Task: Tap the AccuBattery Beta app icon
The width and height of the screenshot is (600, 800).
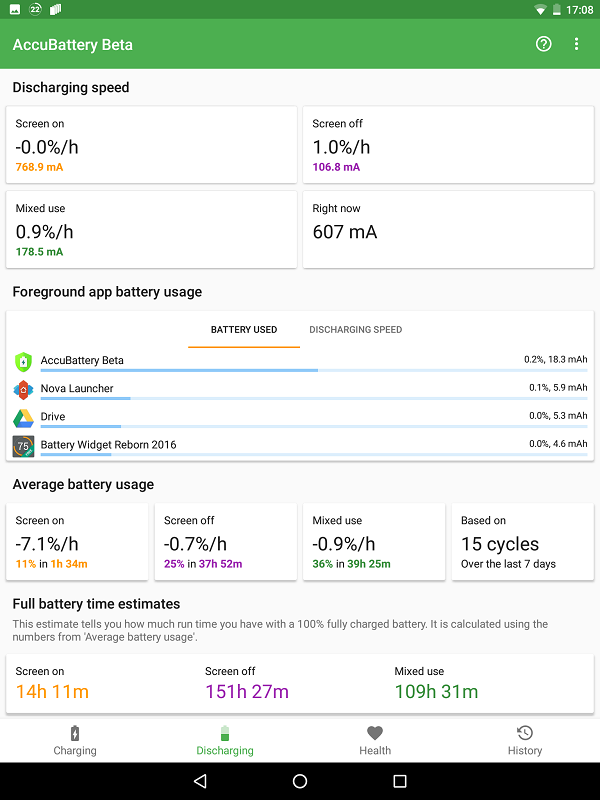Action: (x=24, y=362)
